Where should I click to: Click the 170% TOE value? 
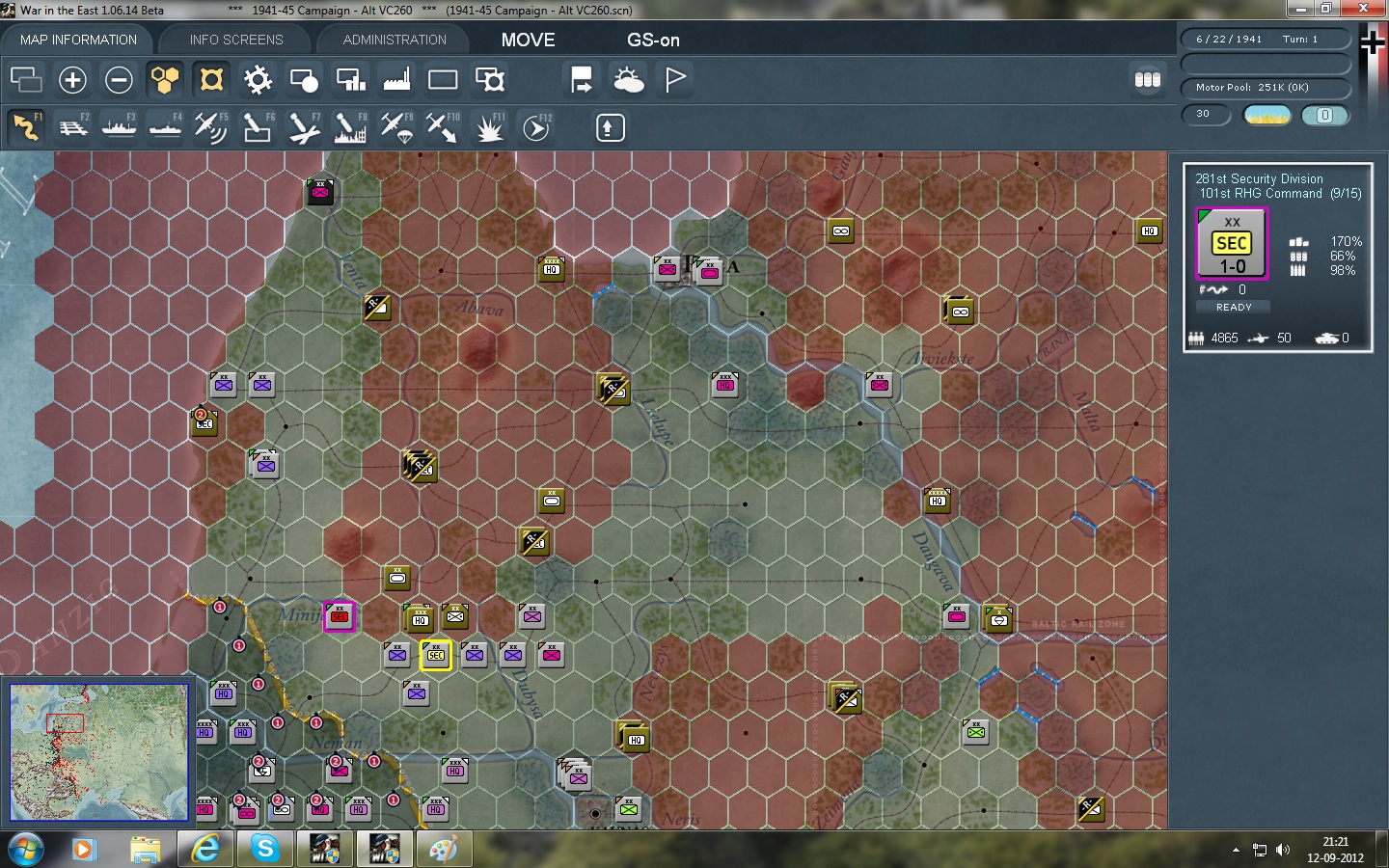coord(1346,241)
